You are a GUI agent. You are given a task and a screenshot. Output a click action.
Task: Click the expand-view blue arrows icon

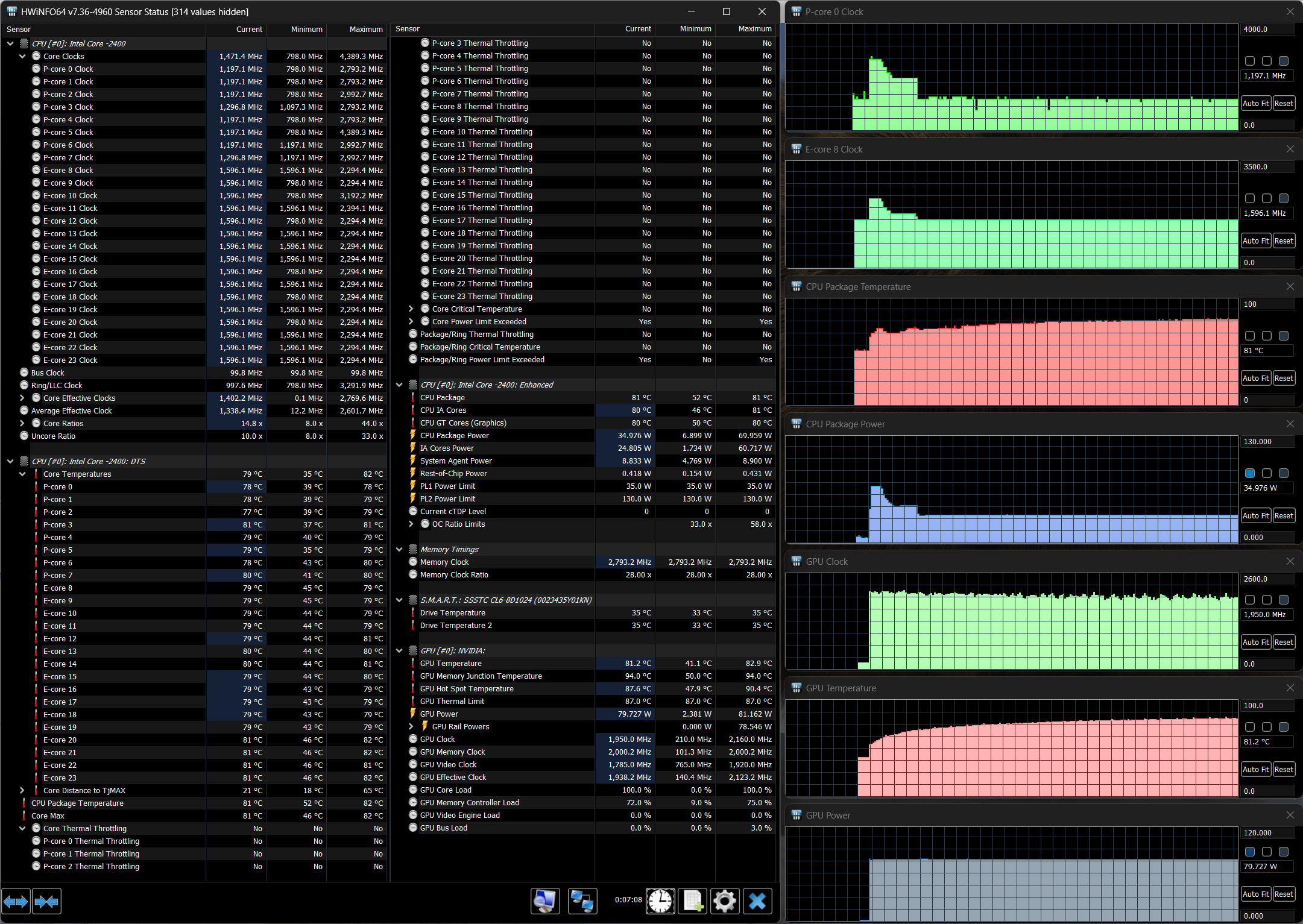coord(16,902)
